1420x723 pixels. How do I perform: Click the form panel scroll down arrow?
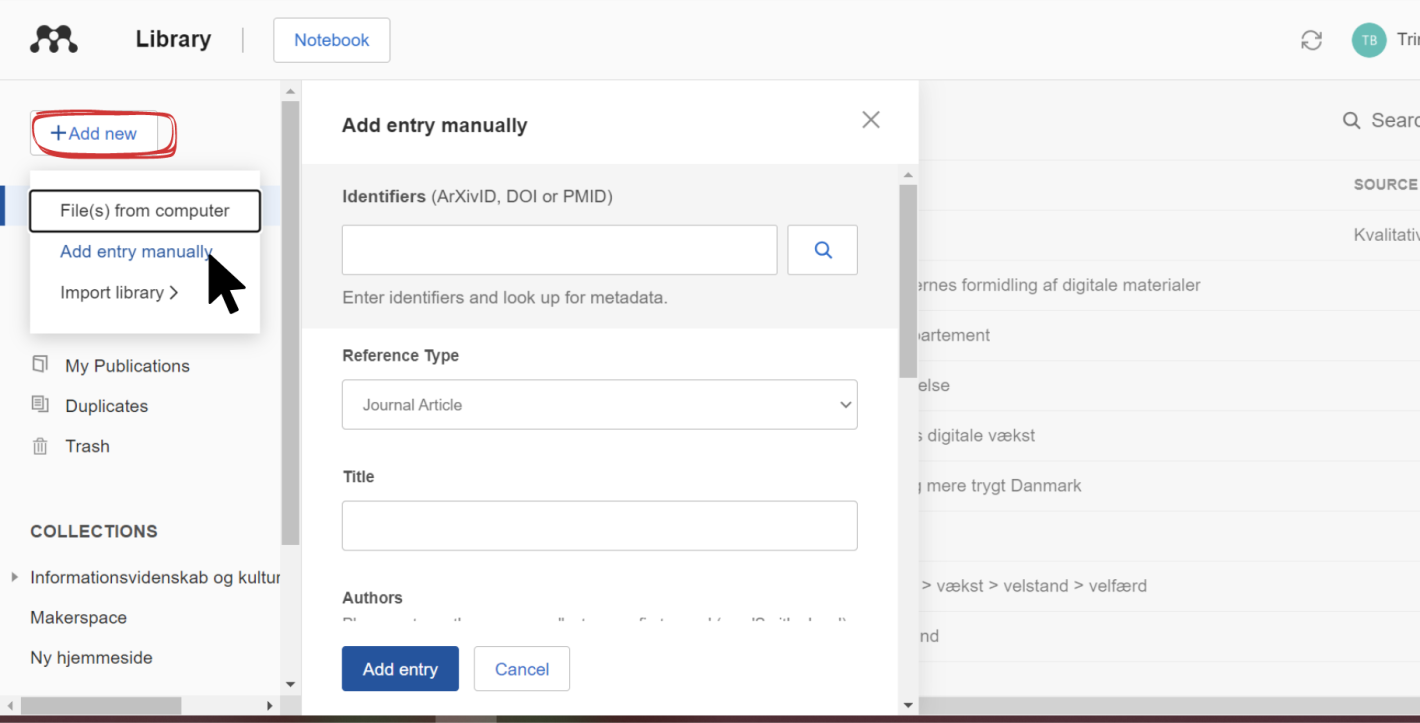(908, 705)
